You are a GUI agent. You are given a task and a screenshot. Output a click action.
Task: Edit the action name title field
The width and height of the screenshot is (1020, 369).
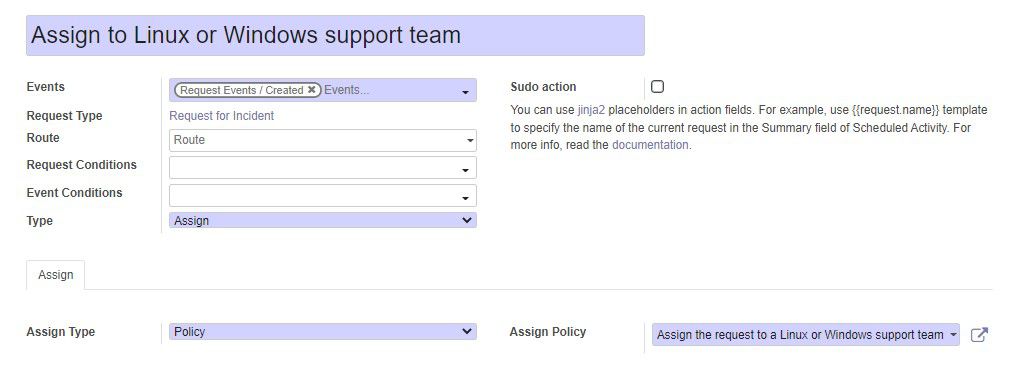pyautogui.click(x=335, y=35)
